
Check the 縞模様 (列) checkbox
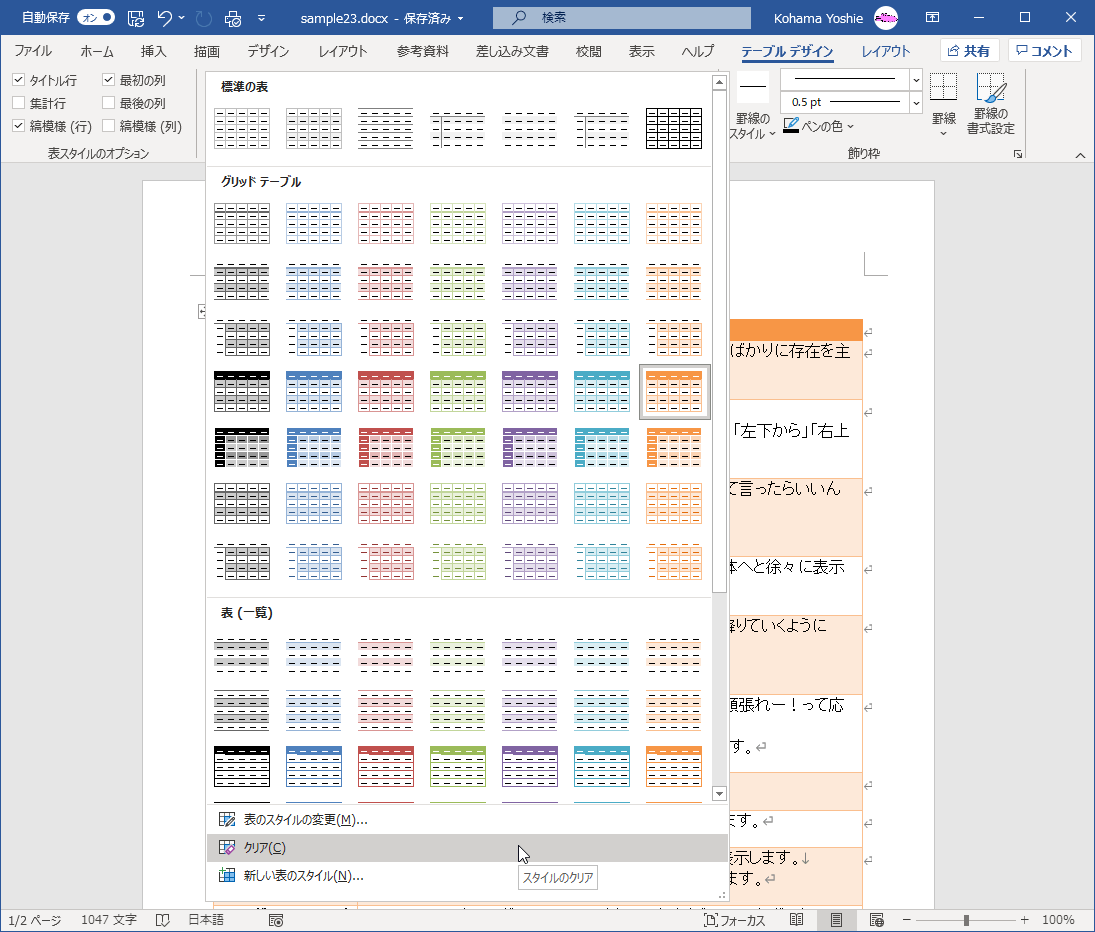click(108, 126)
